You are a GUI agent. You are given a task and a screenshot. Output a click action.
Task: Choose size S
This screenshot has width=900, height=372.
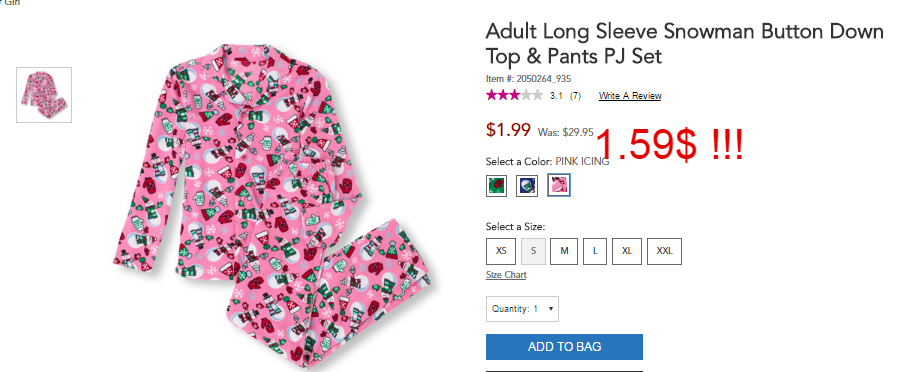click(534, 251)
